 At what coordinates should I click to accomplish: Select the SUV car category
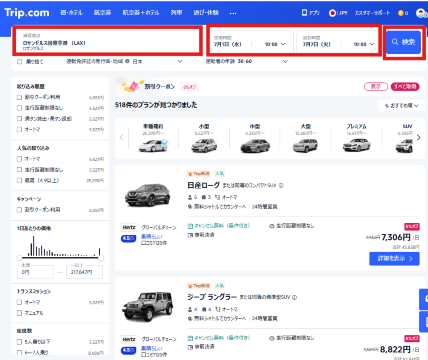[x=404, y=138]
